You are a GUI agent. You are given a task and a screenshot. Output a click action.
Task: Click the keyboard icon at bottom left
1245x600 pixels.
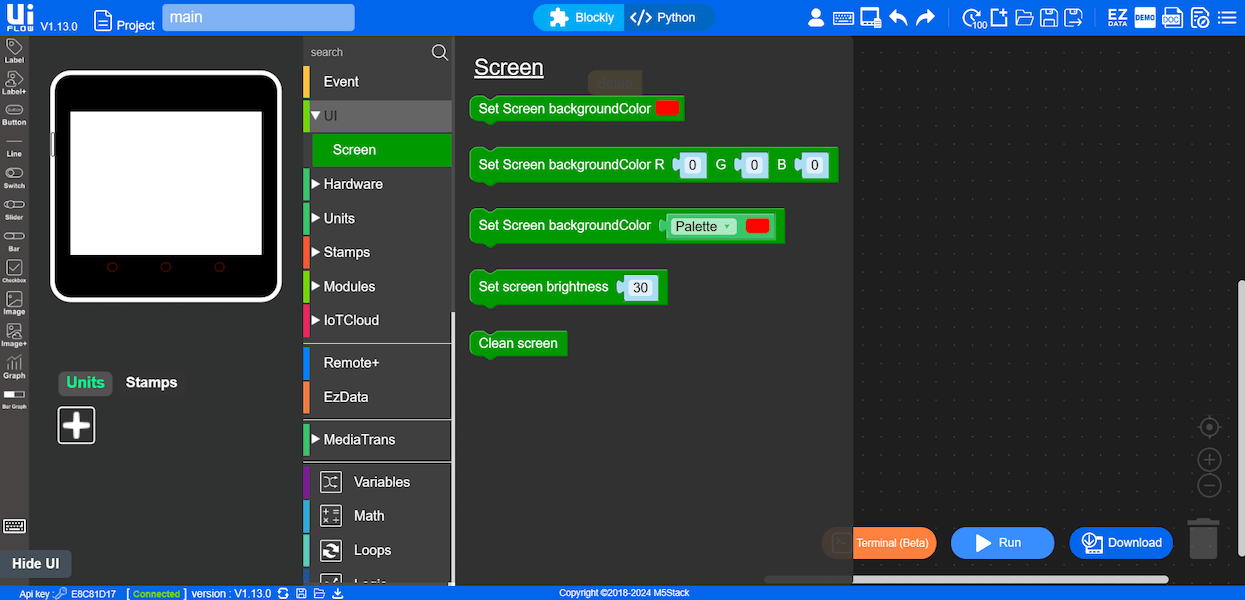tap(14, 526)
